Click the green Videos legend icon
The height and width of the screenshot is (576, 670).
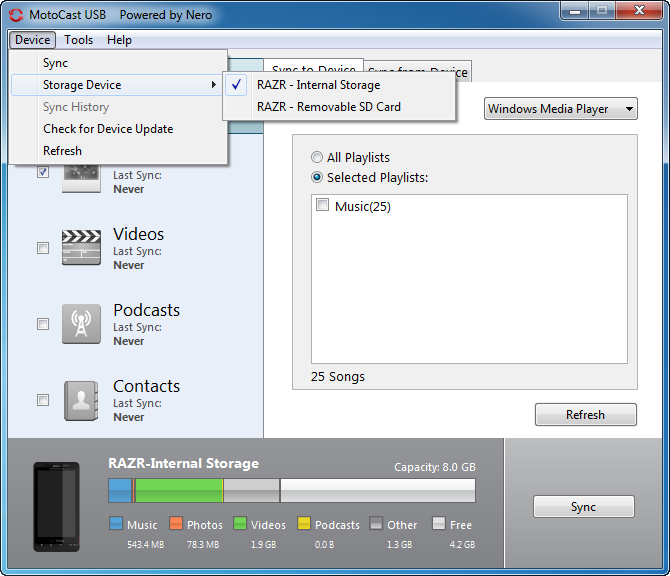(240, 524)
